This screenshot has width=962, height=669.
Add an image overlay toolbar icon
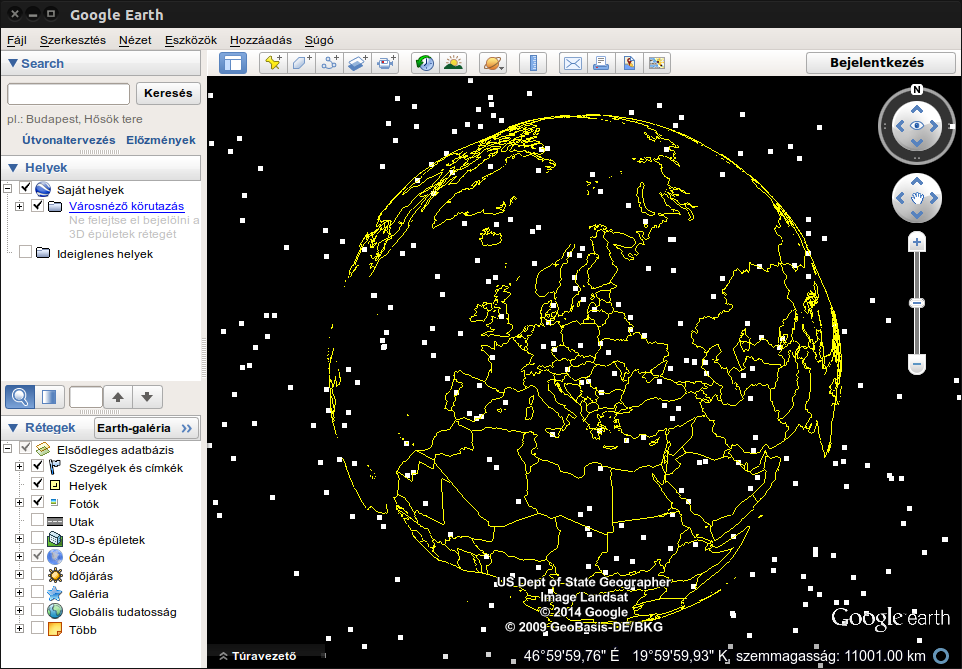(x=358, y=63)
